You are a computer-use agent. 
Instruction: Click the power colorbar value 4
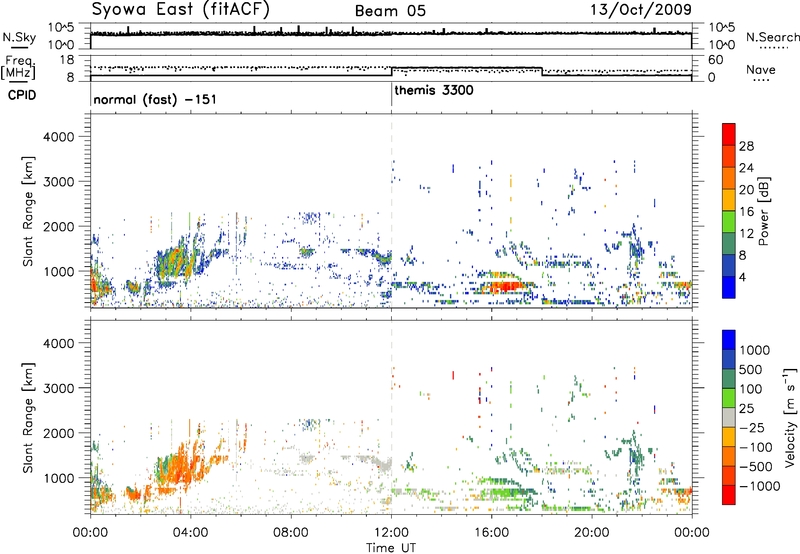click(742, 277)
